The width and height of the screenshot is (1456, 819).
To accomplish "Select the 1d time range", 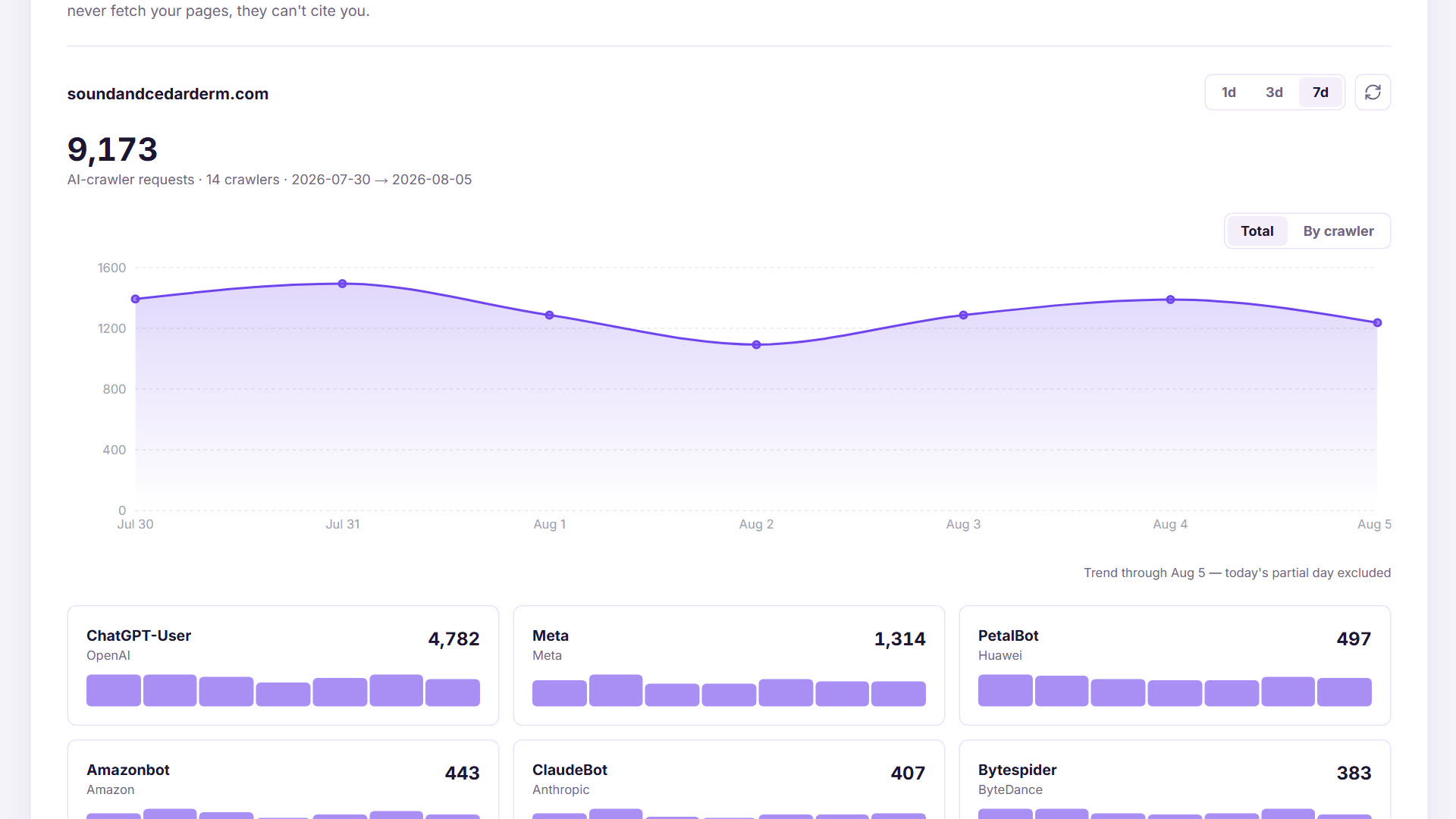I will tap(1228, 93).
